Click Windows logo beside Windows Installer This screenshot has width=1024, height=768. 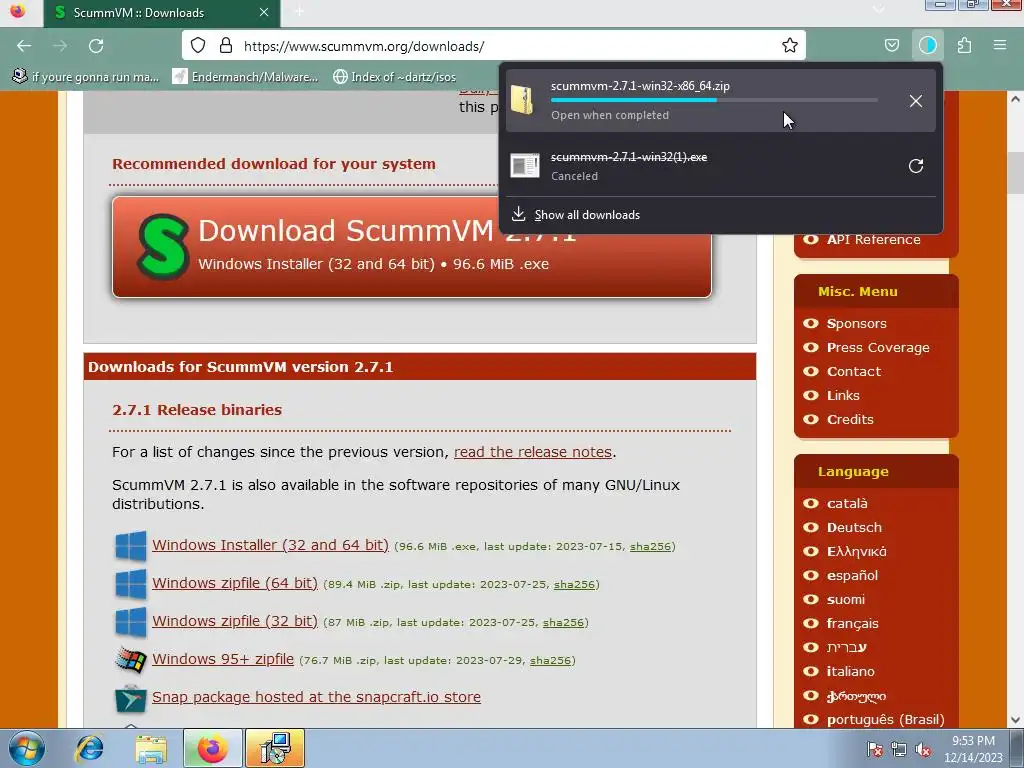131,546
